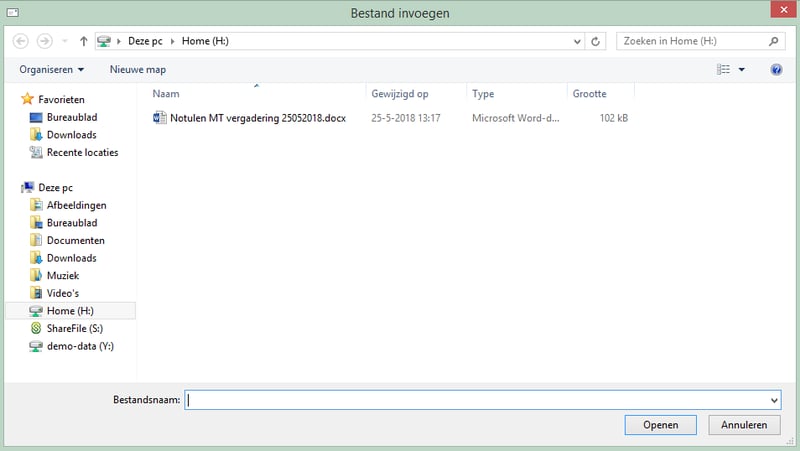Click the dialog system icon in title bar
Viewport: 800px width, 451px height.
[13, 13]
